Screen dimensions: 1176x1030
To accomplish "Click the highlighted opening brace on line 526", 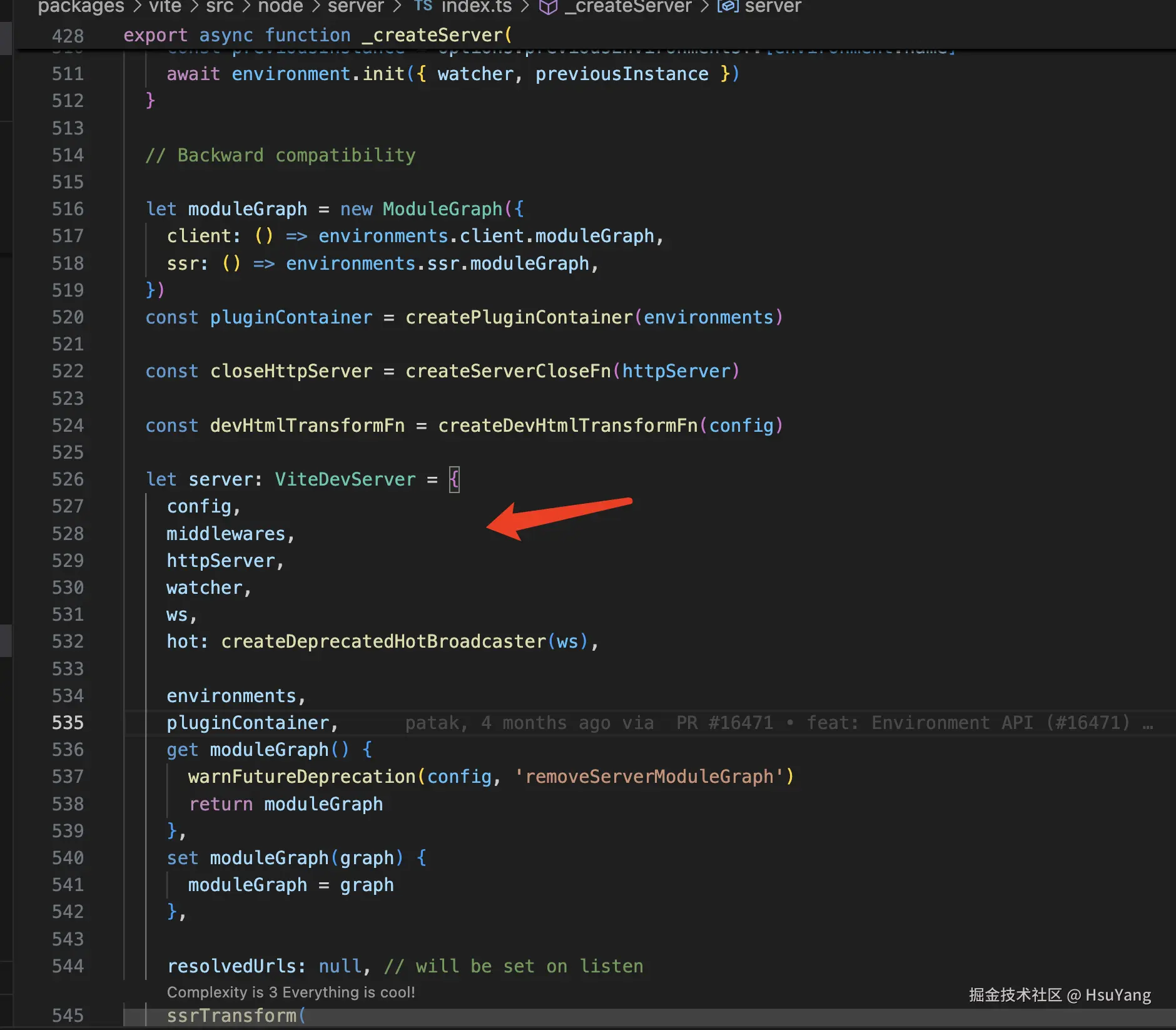I will pyautogui.click(x=454, y=479).
